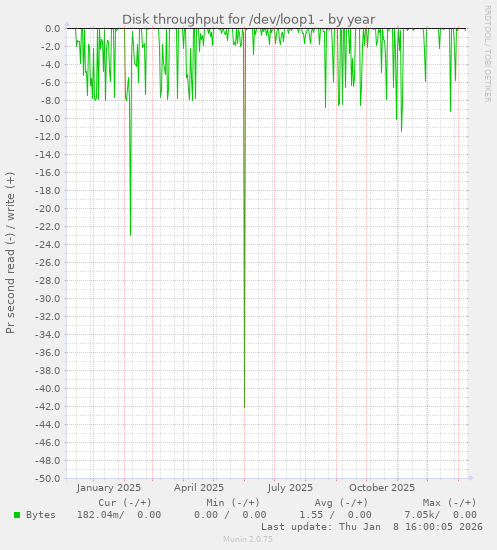Click the '-50.0' y-axis tick label
This screenshot has height=550, width=497.
pos(48,478)
